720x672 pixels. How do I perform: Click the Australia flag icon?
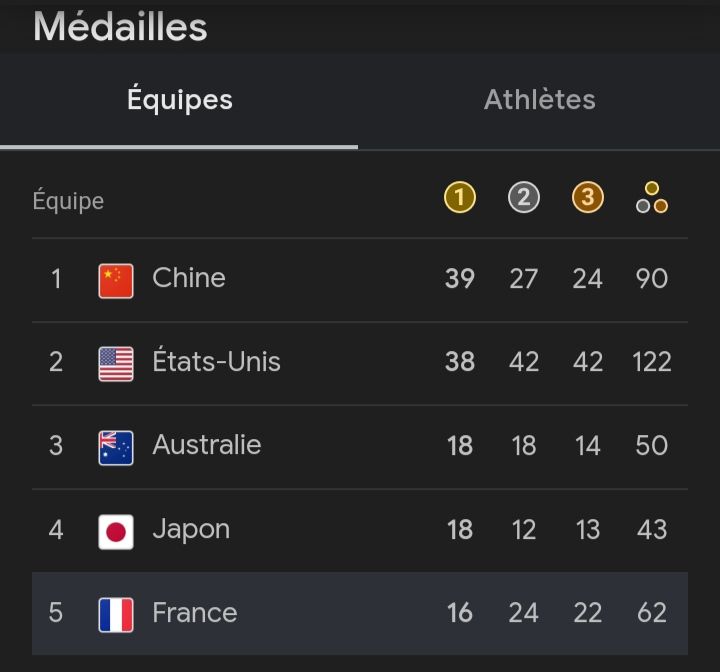coord(116,447)
